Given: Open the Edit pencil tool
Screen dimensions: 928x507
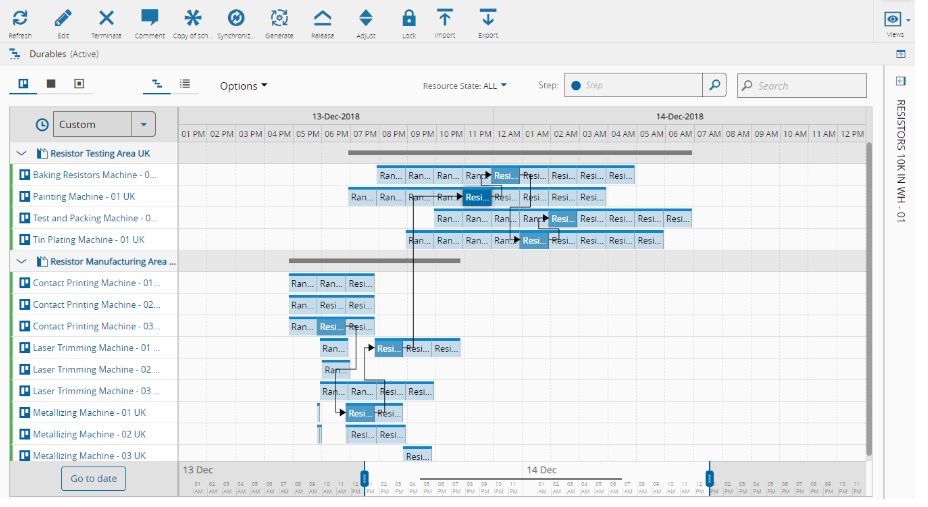Looking at the screenshot, I should click(63, 18).
